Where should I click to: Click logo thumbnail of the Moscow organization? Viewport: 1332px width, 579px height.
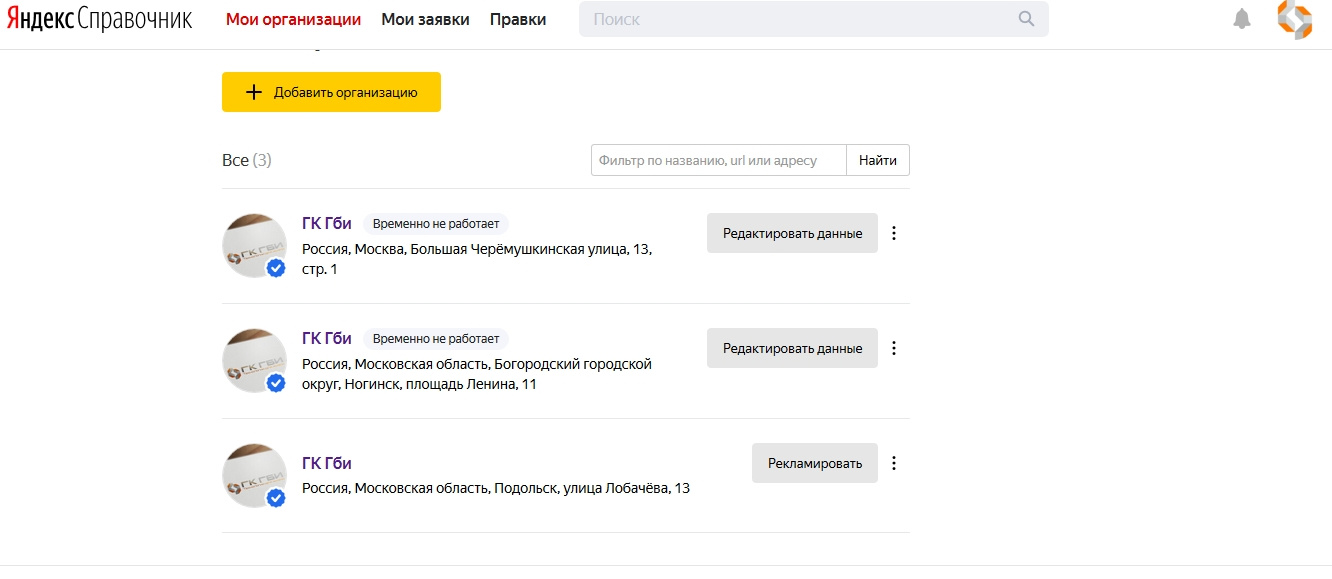click(254, 246)
